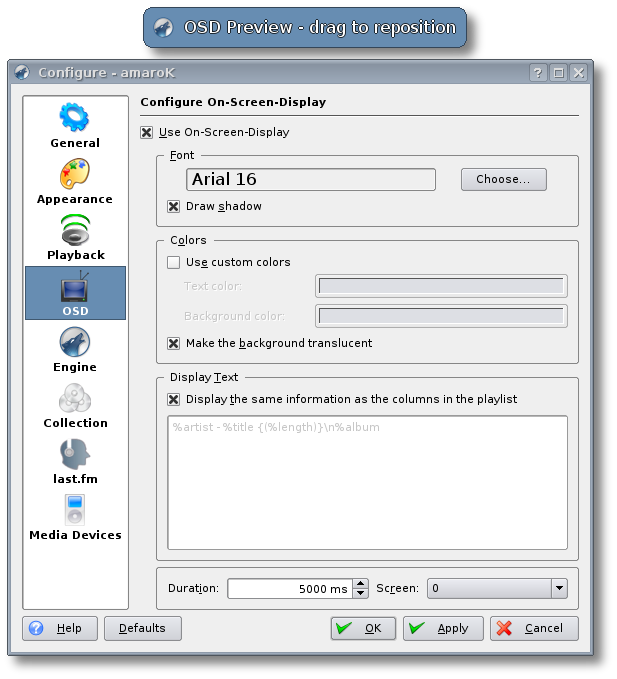Click the title bar help question button

tap(539, 72)
